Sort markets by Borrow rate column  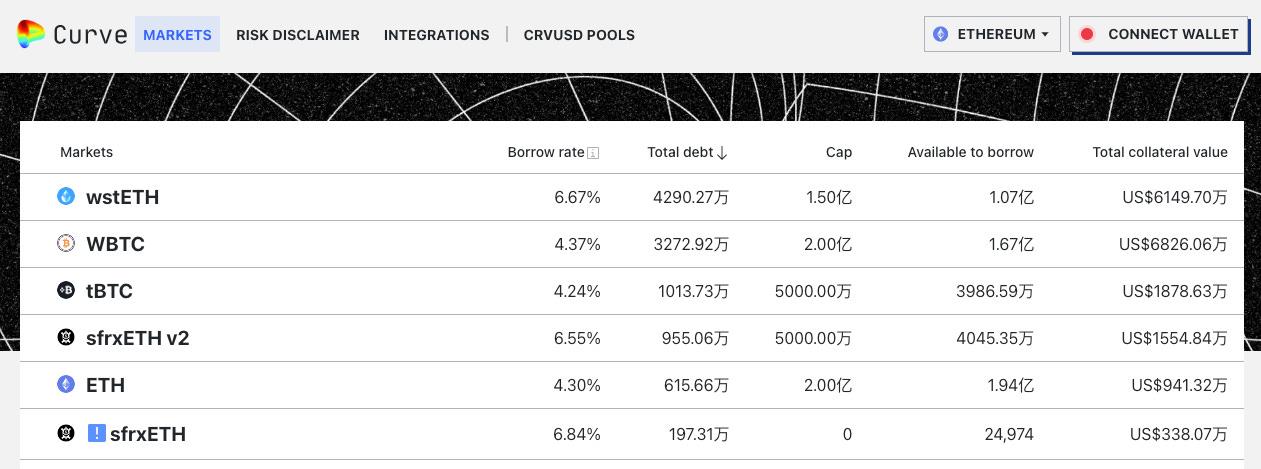[x=545, y=152]
